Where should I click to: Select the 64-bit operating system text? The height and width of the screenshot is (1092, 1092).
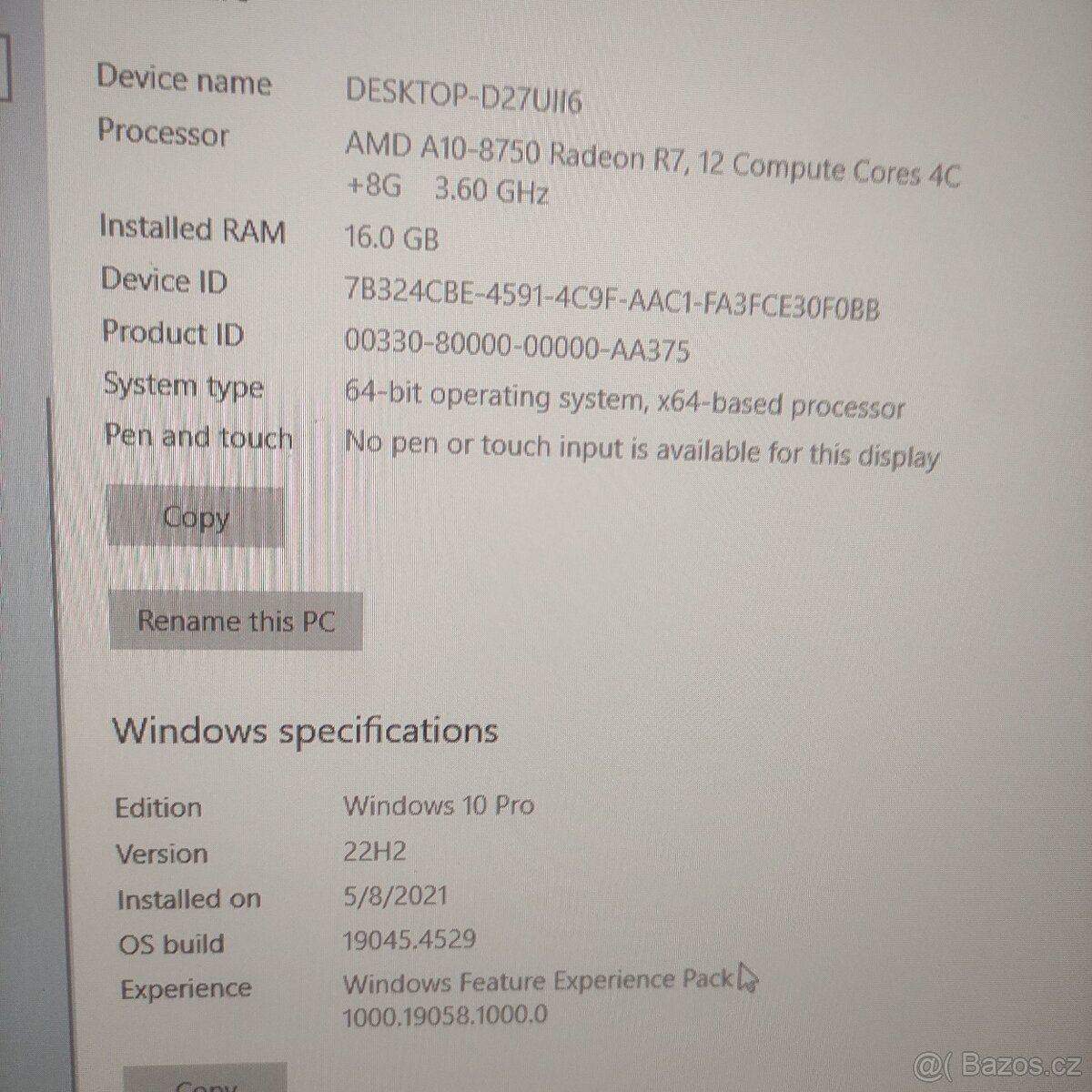(624, 399)
